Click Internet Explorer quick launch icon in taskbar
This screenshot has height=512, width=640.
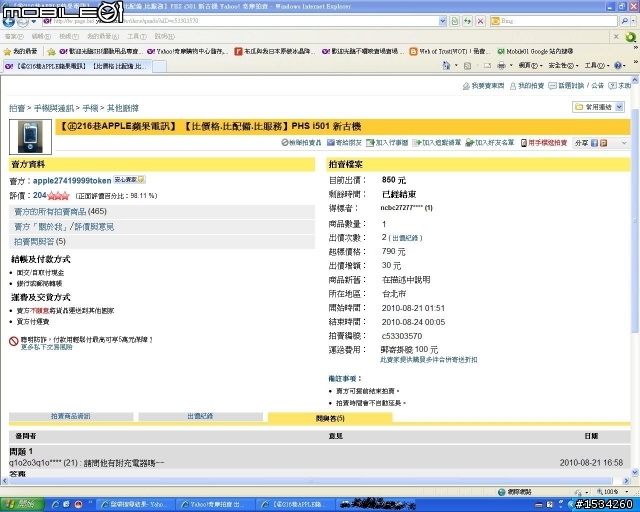click(x=56, y=504)
